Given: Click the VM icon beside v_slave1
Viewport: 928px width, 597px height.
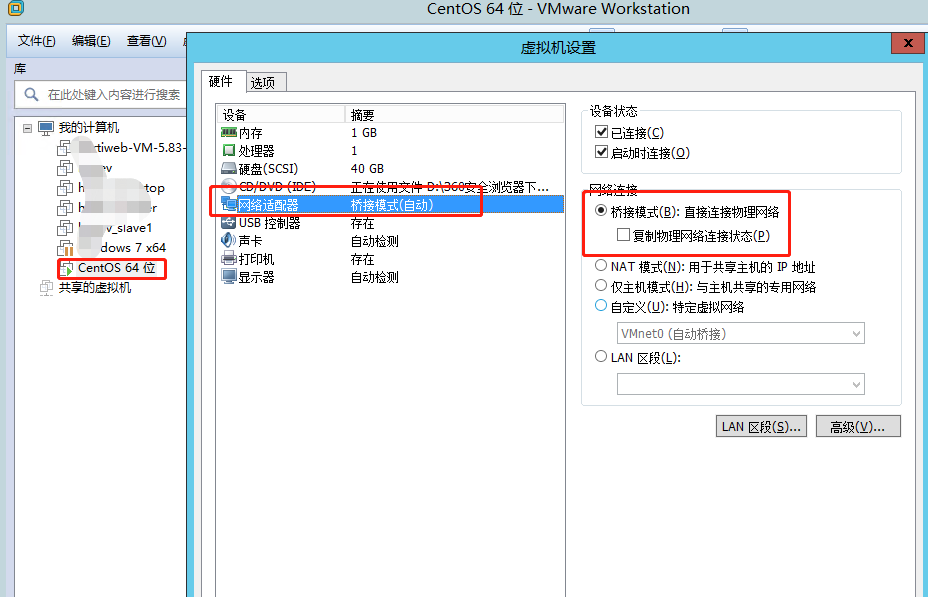Looking at the screenshot, I should (65, 228).
